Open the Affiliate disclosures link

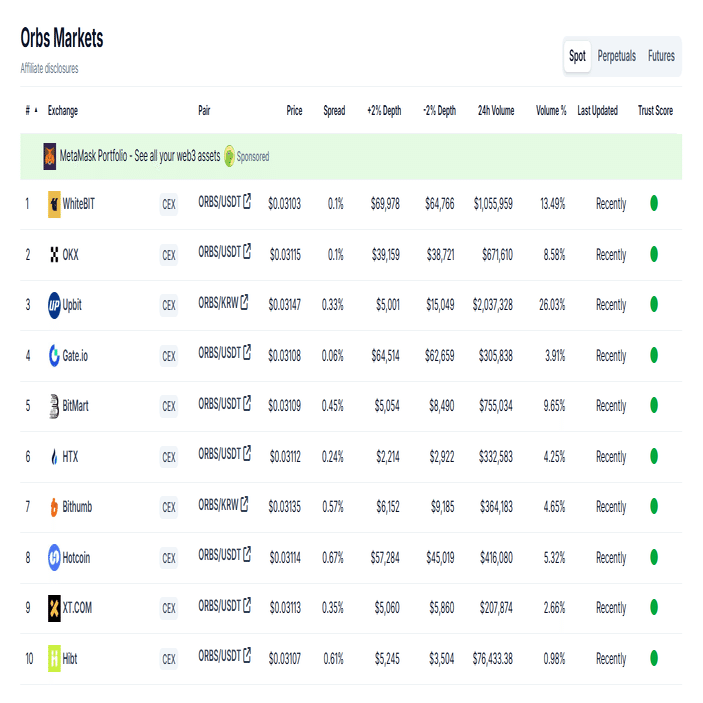click(49, 69)
